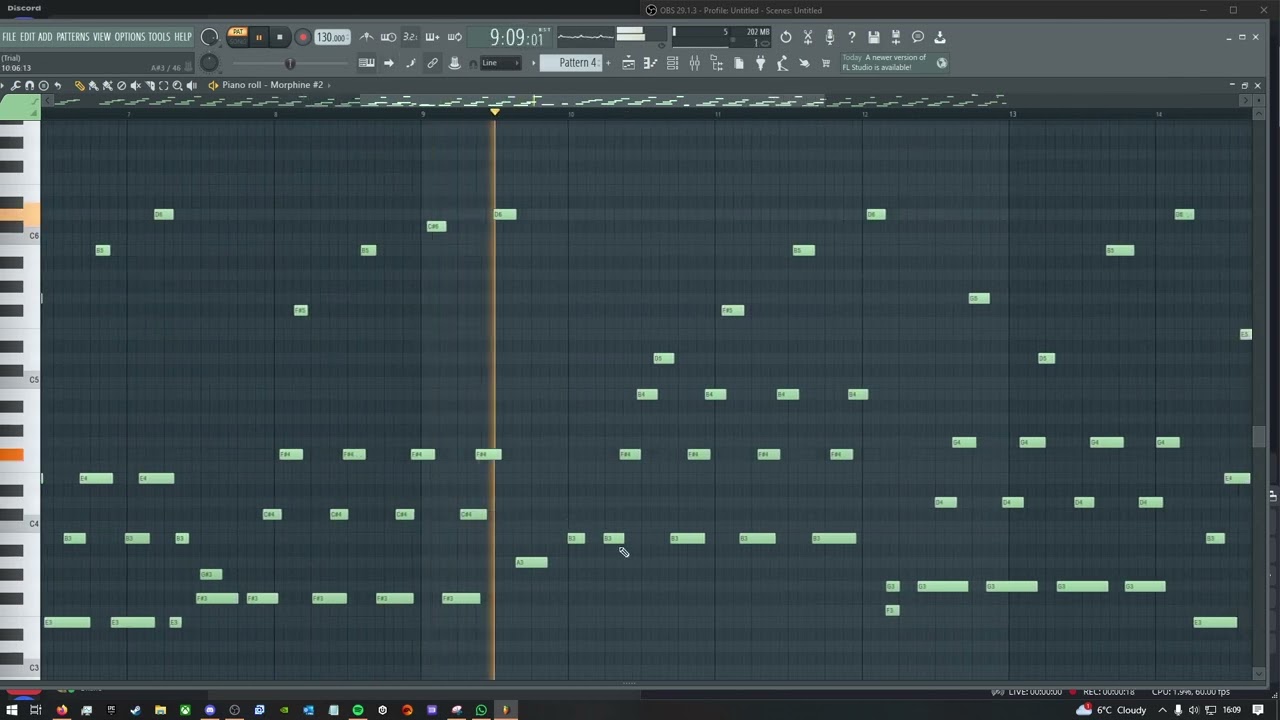
Task: Switch to PAT pattern mode
Action: 238,33
